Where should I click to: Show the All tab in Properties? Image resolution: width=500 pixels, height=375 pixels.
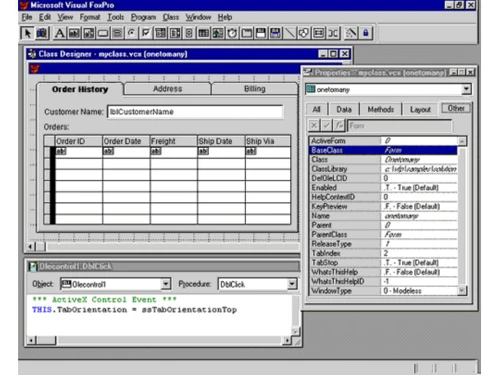pos(317,109)
